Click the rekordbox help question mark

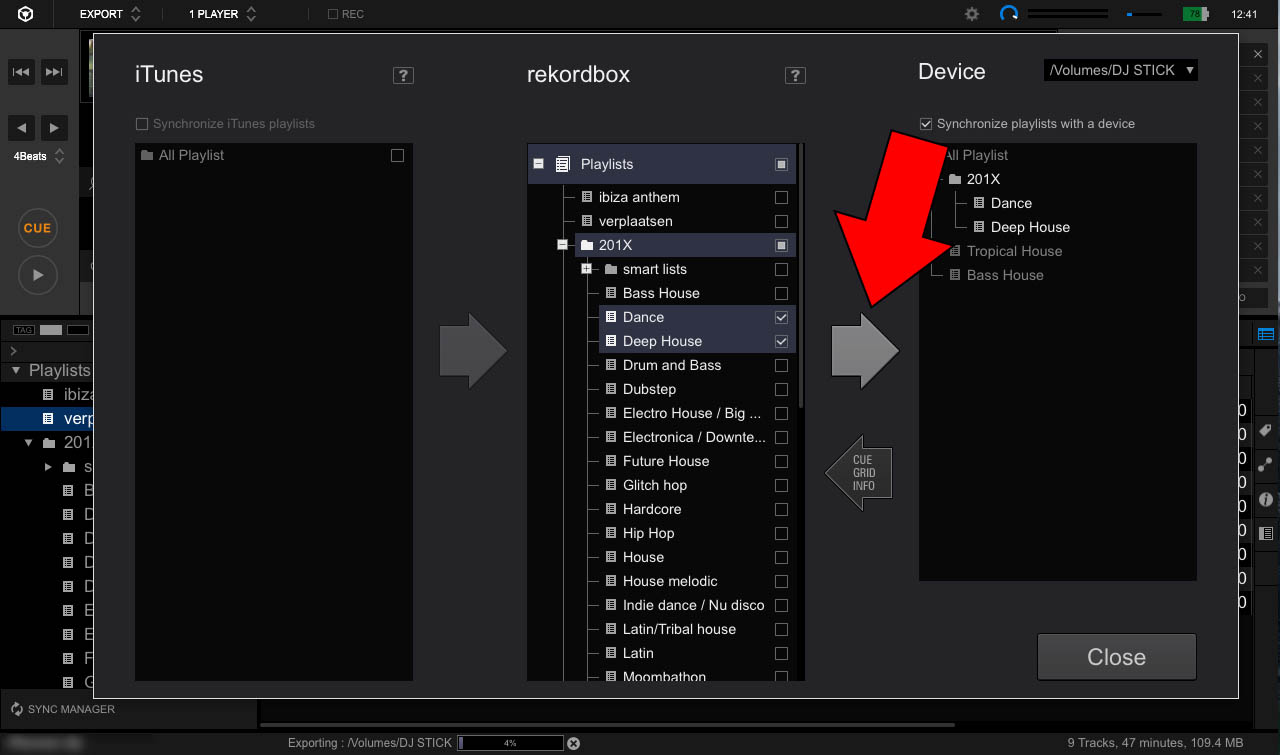(x=795, y=75)
